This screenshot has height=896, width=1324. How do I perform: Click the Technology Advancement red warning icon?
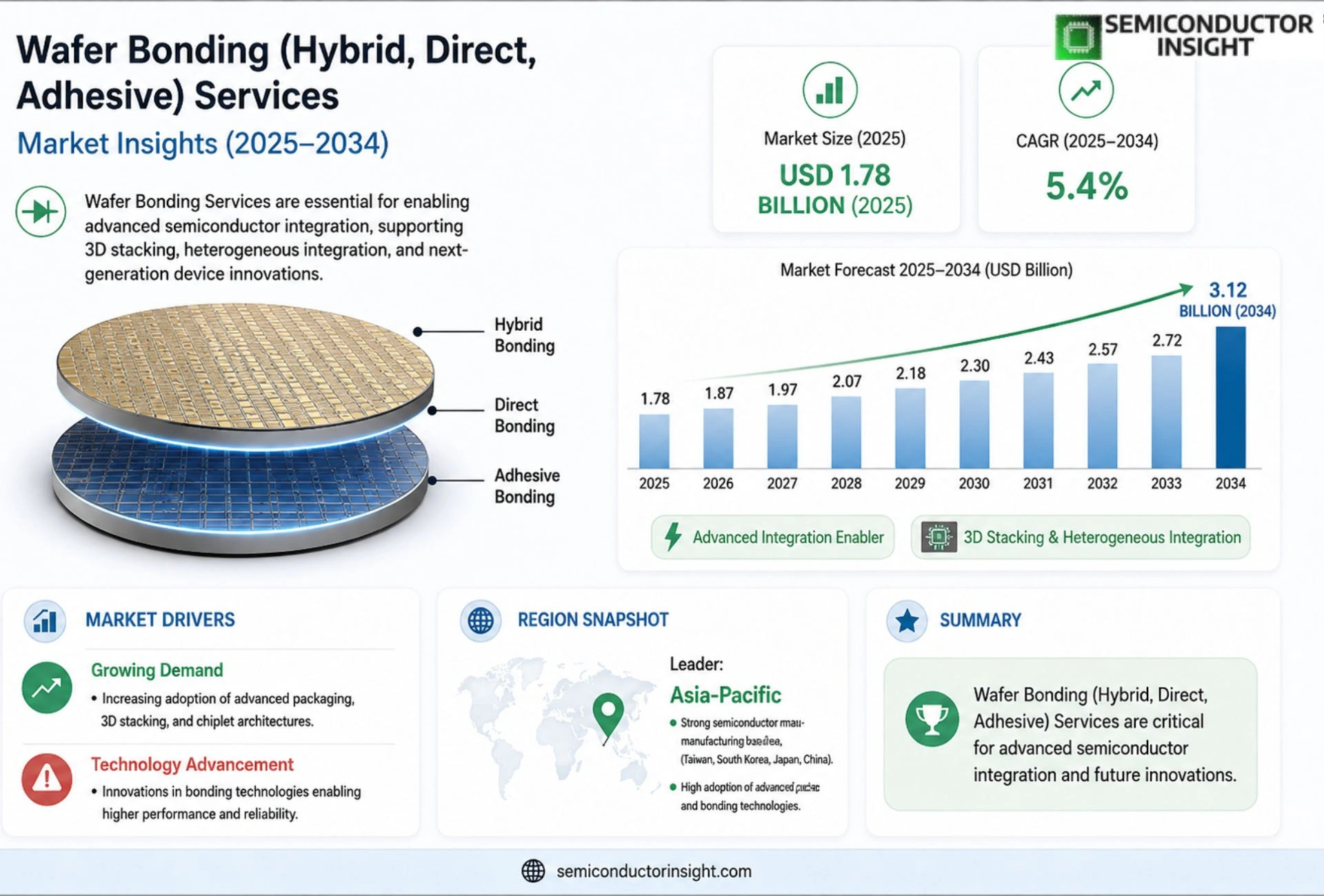point(47,780)
